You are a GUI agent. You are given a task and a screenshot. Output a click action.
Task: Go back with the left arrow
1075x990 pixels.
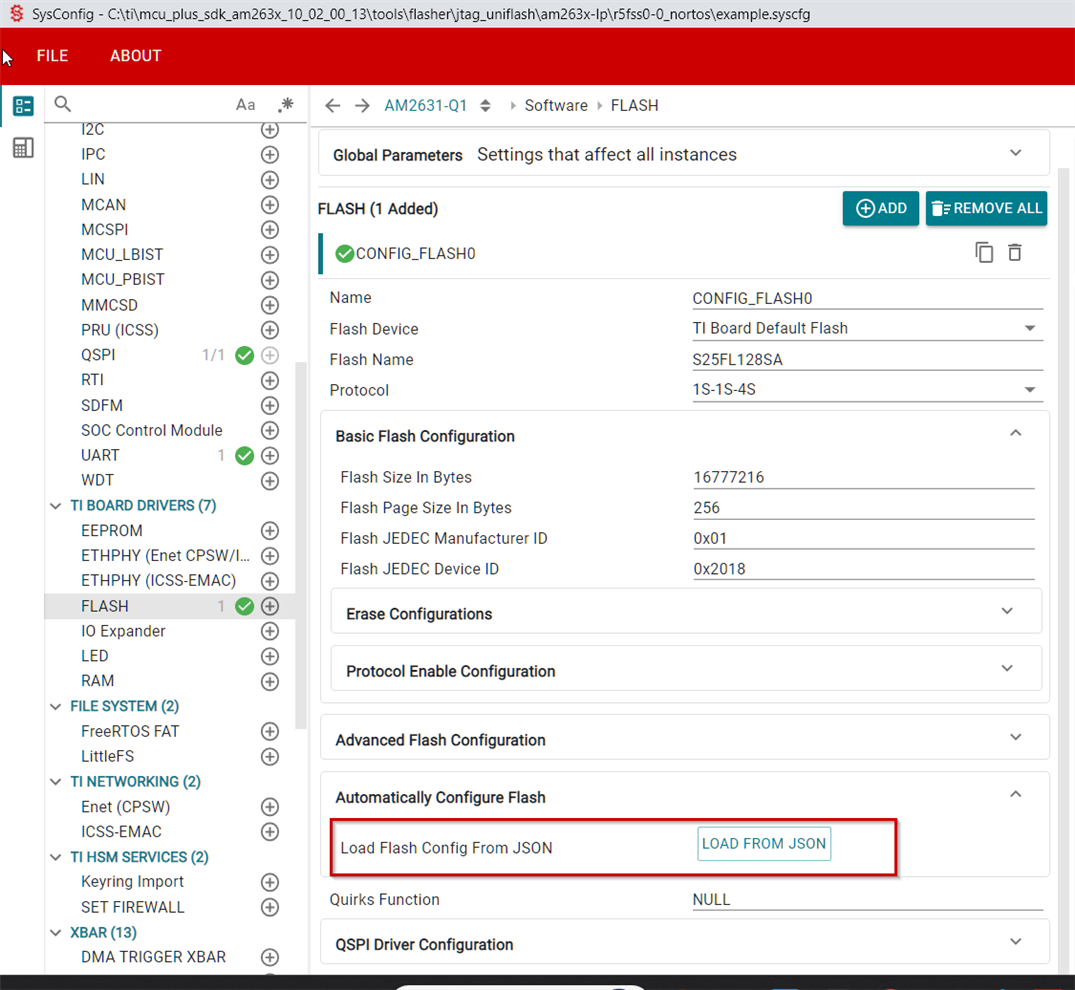click(333, 106)
